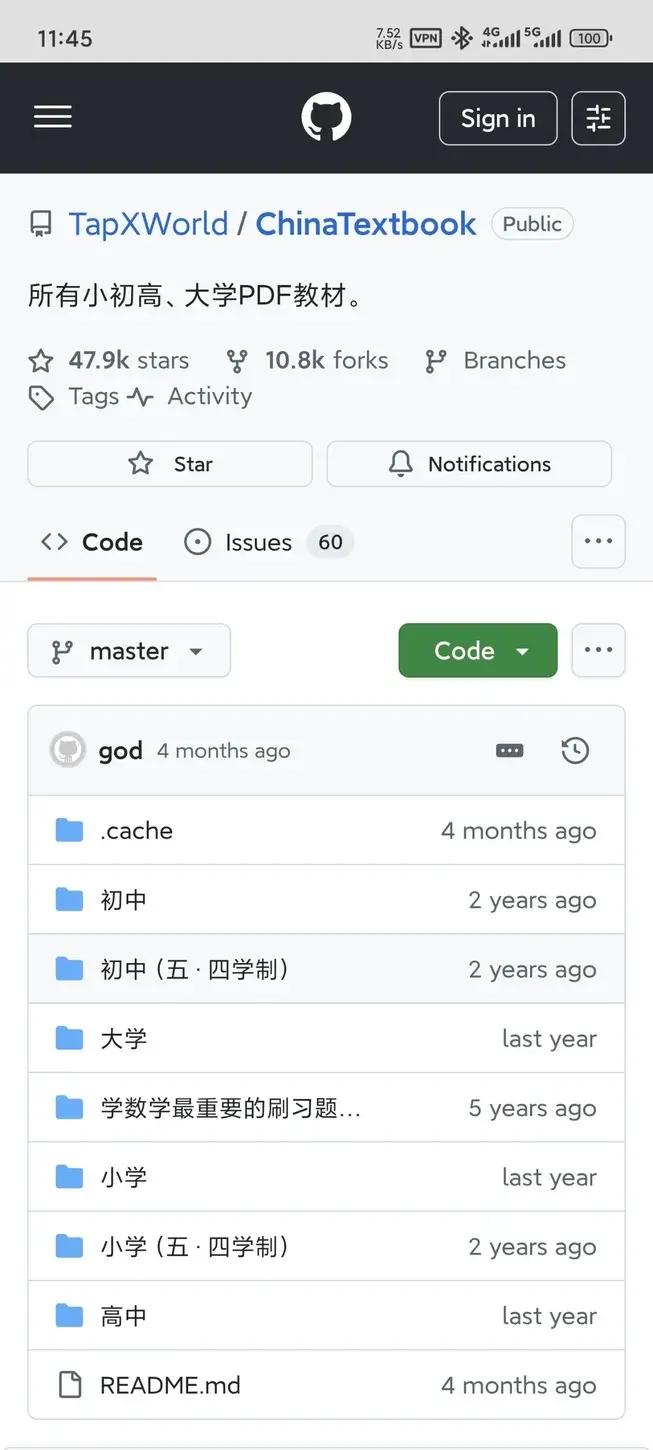Click the README.md file icon

pyautogui.click(x=69, y=1385)
